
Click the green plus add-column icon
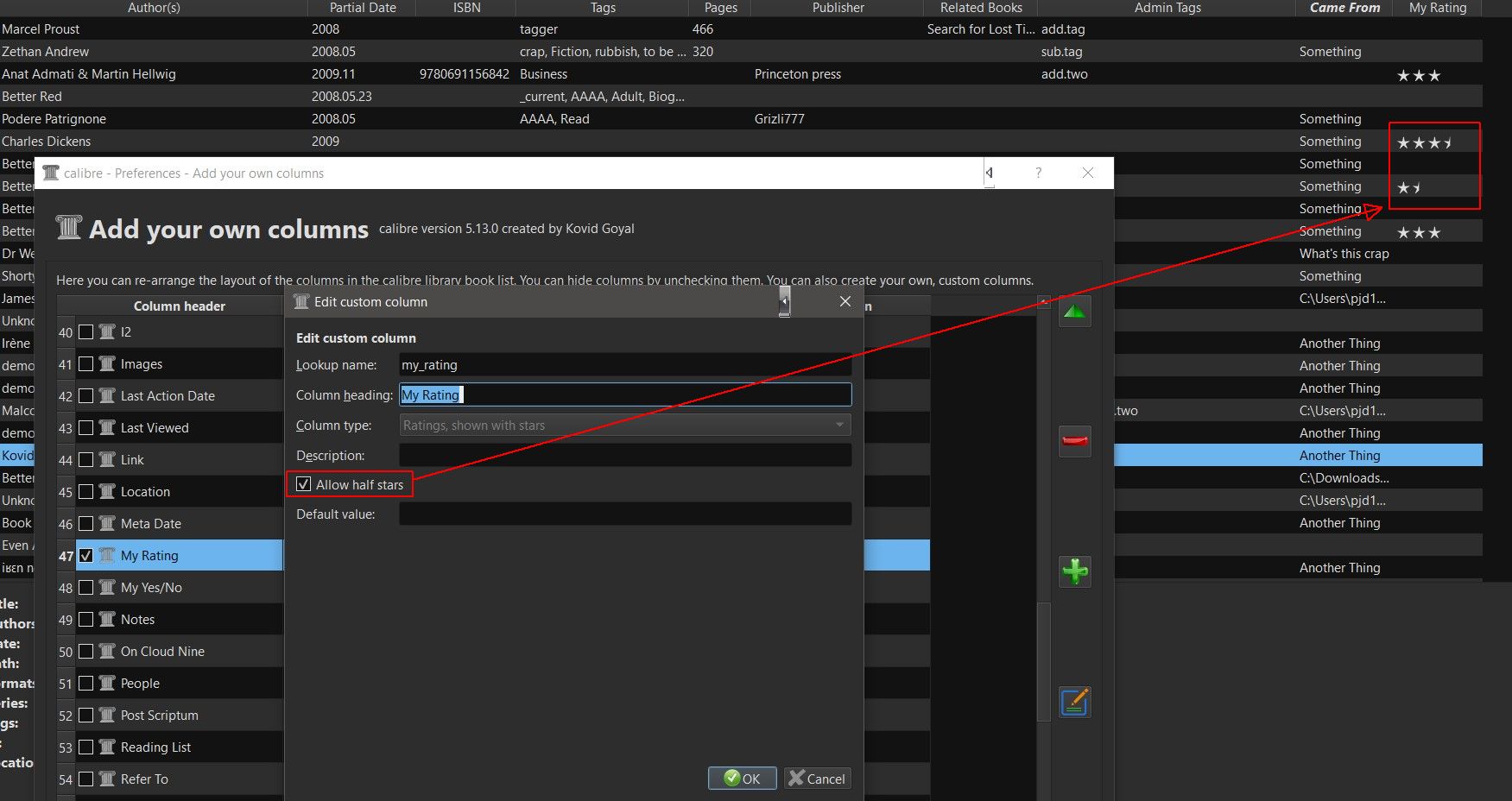pos(1075,571)
